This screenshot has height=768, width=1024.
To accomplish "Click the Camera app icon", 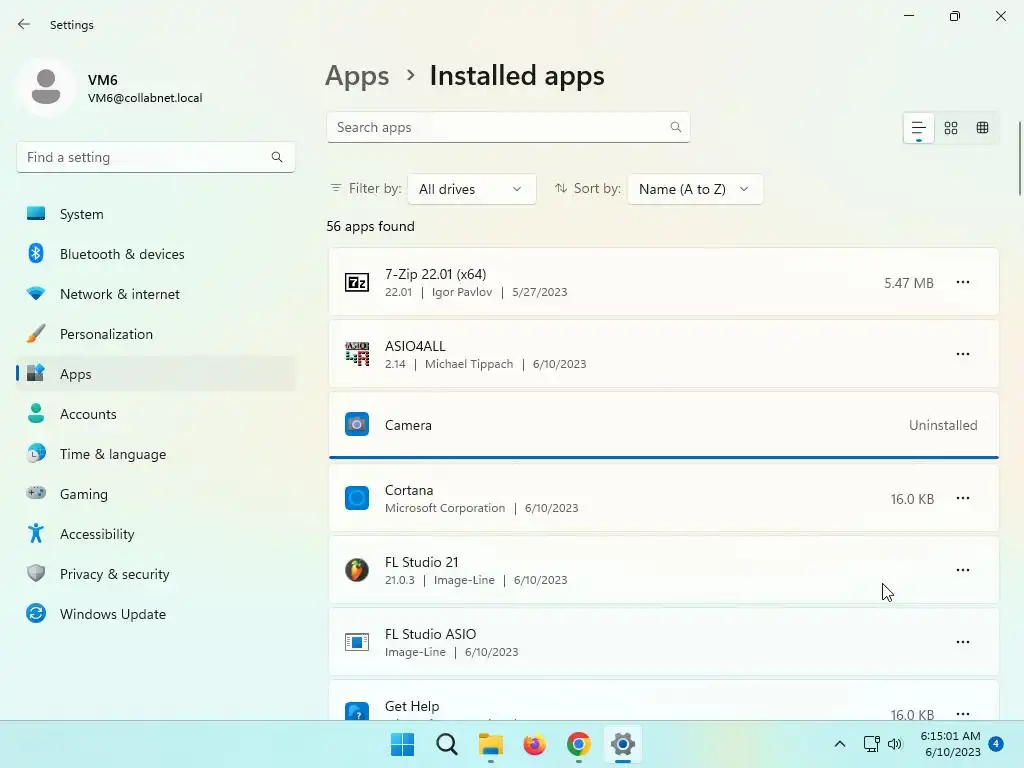I will (x=357, y=424).
